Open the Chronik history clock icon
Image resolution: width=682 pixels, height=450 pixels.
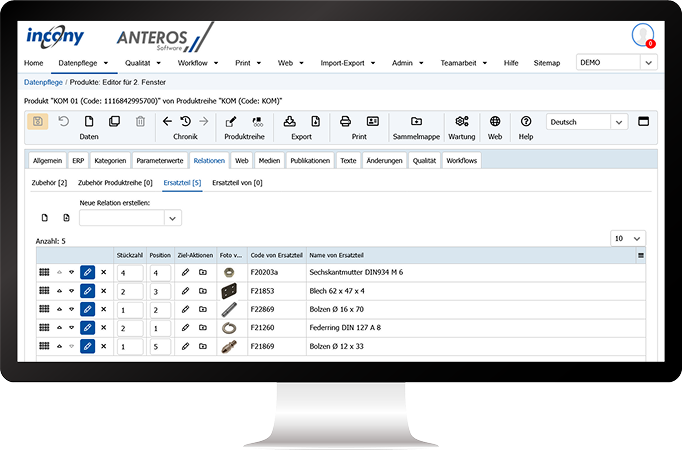click(185, 121)
